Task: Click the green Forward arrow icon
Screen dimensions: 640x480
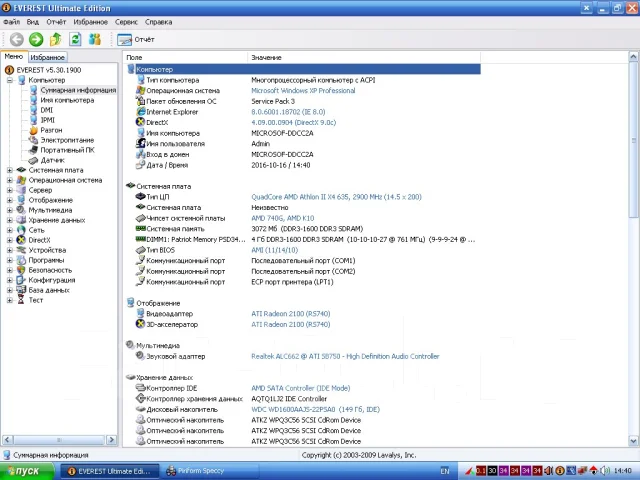Action: 36,40
